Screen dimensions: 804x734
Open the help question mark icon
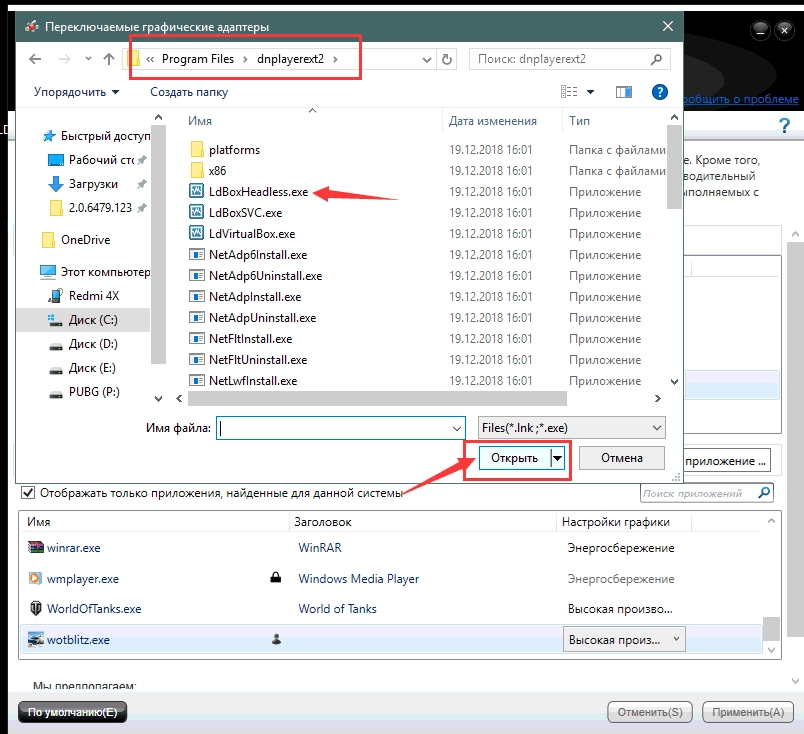(x=659, y=92)
